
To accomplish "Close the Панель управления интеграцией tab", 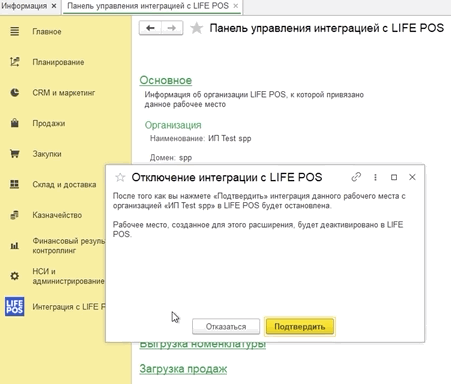I will click(235, 6).
